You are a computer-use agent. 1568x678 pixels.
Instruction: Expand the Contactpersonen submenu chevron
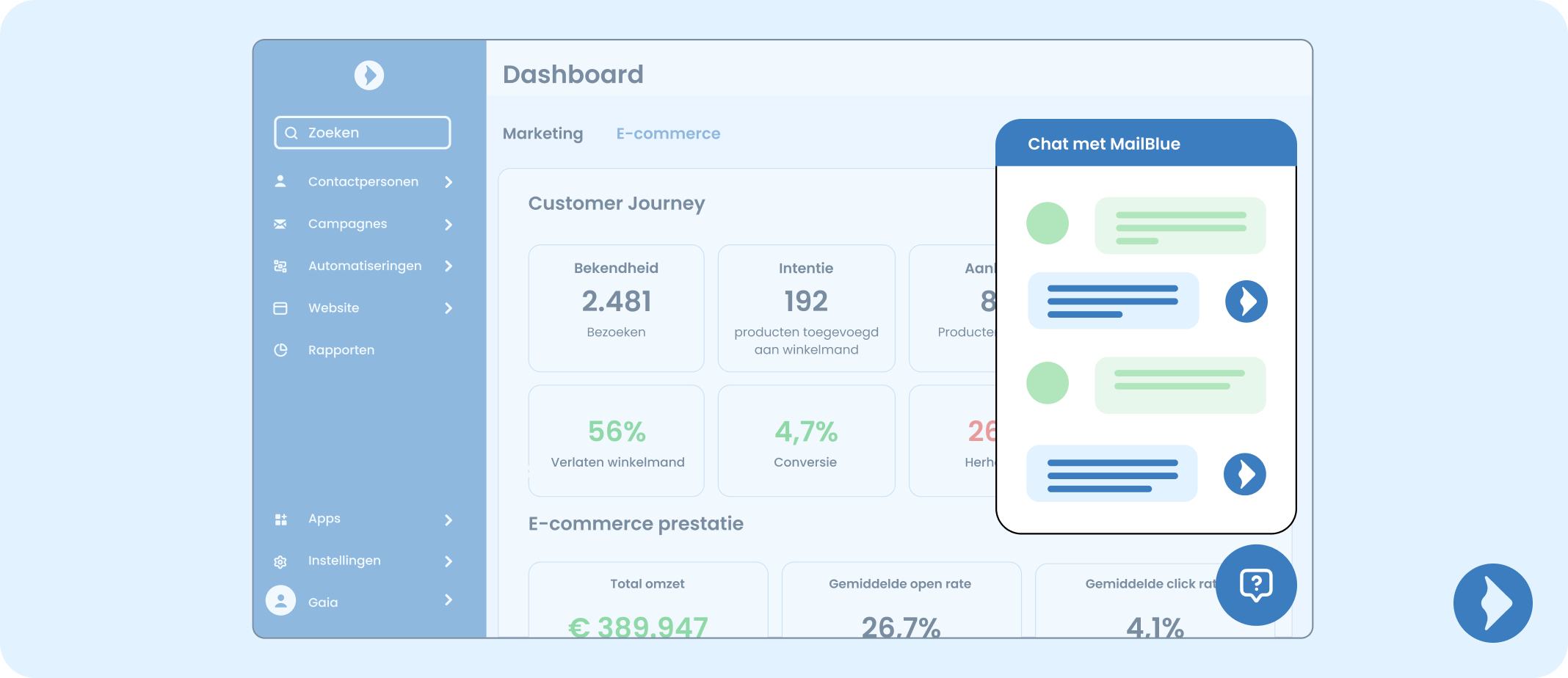449,182
